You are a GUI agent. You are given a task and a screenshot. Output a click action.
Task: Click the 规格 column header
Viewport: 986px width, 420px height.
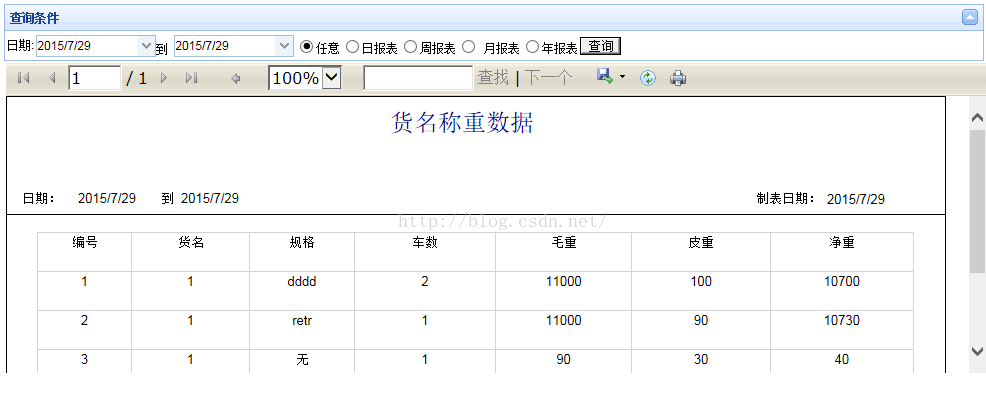pos(302,243)
